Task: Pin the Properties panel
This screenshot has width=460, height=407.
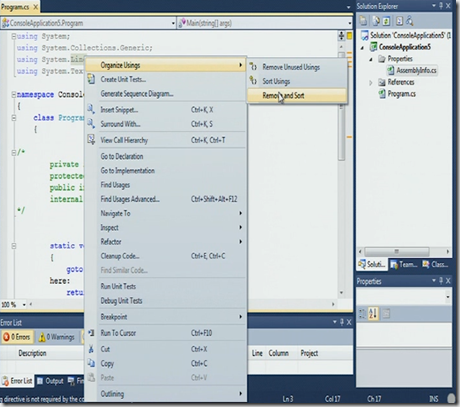Action: point(441,281)
